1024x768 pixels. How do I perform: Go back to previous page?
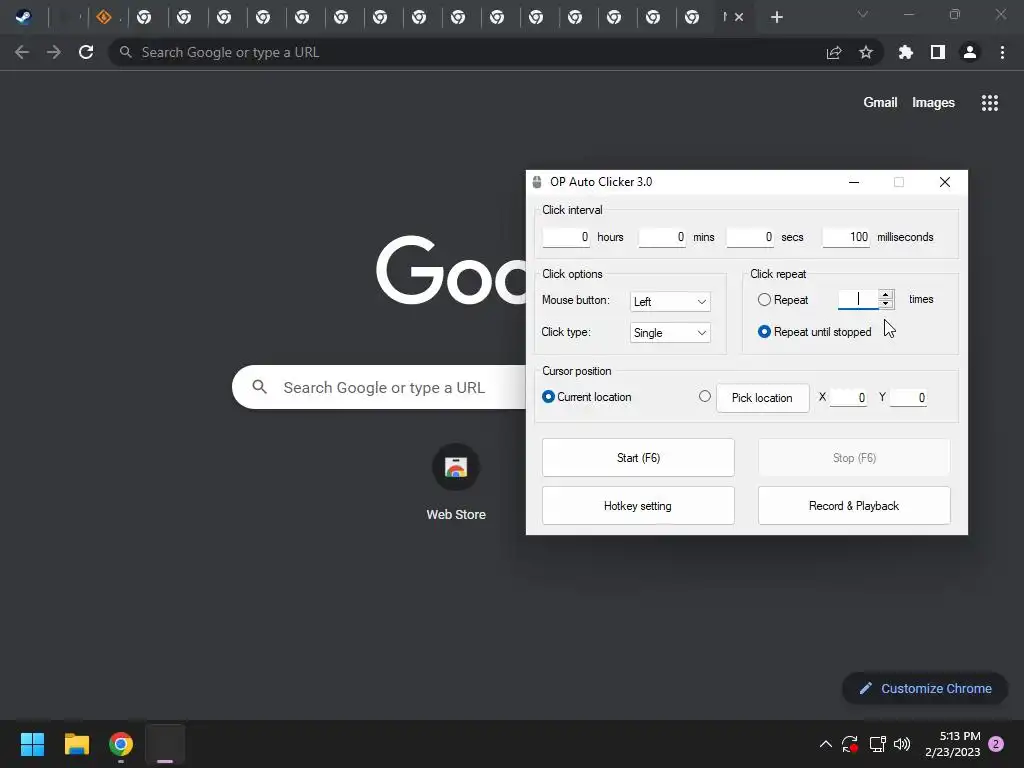click(22, 52)
